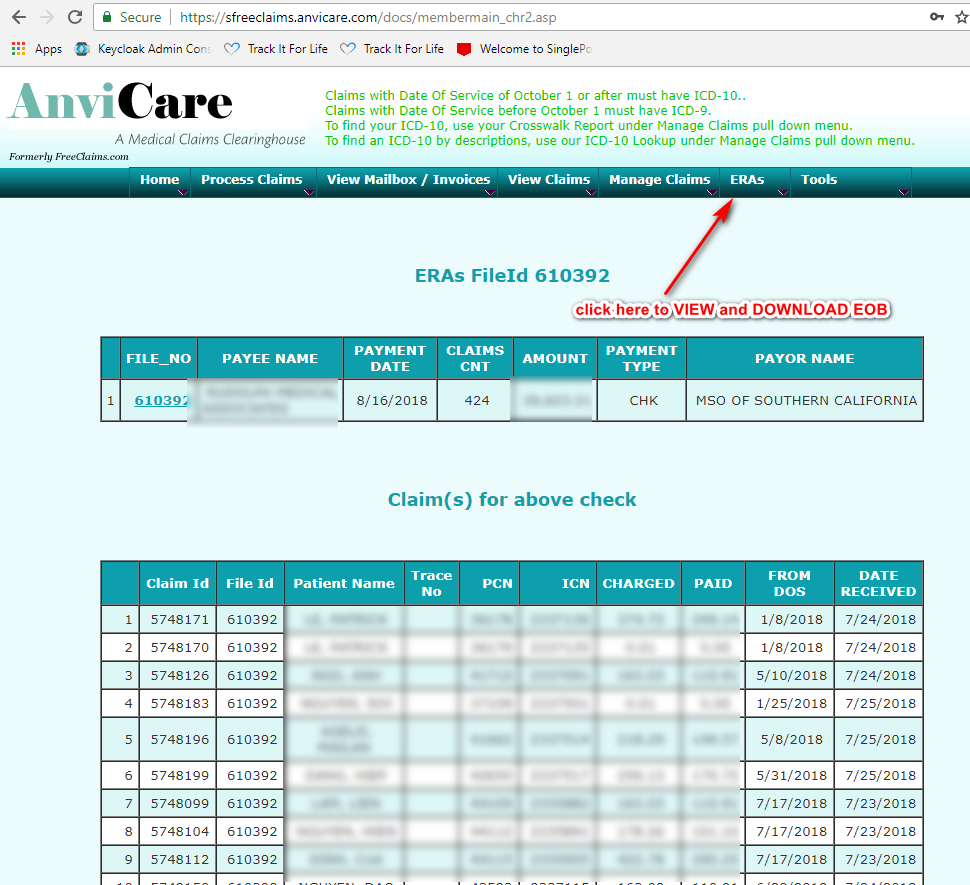Select claim ID 5748199

tap(179, 776)
